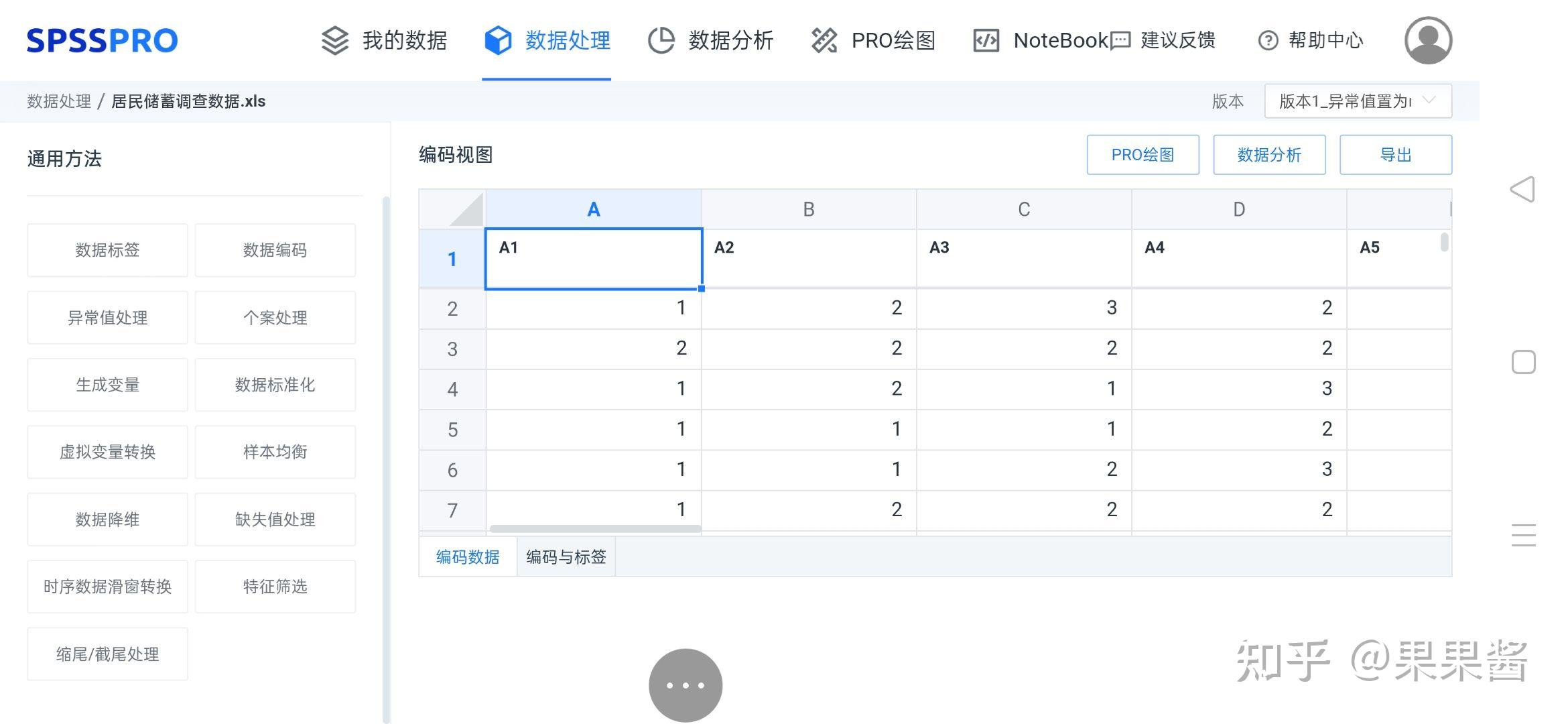1568x724 pixels.
Task: Open the hamburger menu on the right edge
Action: tap(1524, 536)
